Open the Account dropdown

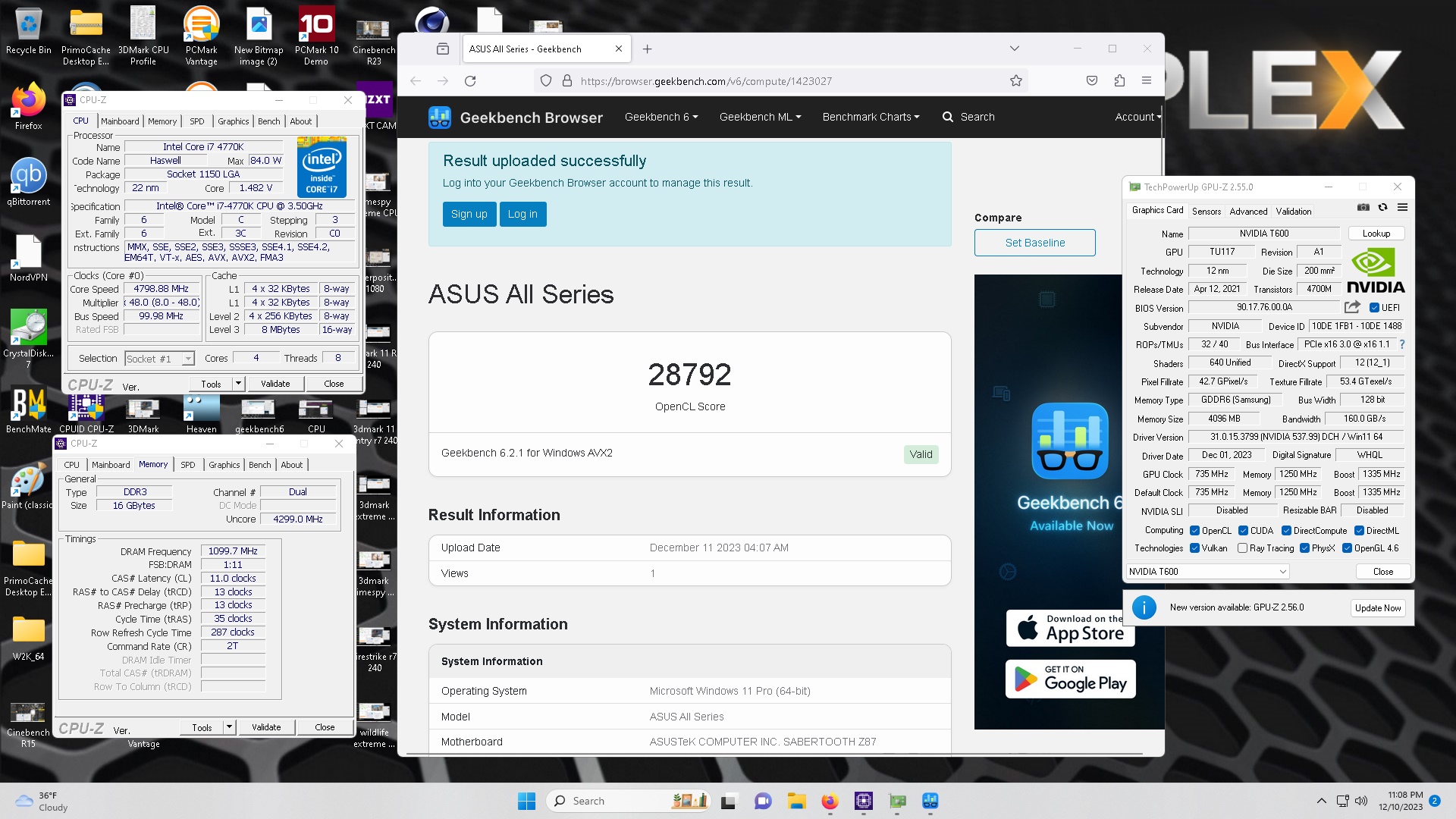pyautogui.click(x=1137, y=117)
